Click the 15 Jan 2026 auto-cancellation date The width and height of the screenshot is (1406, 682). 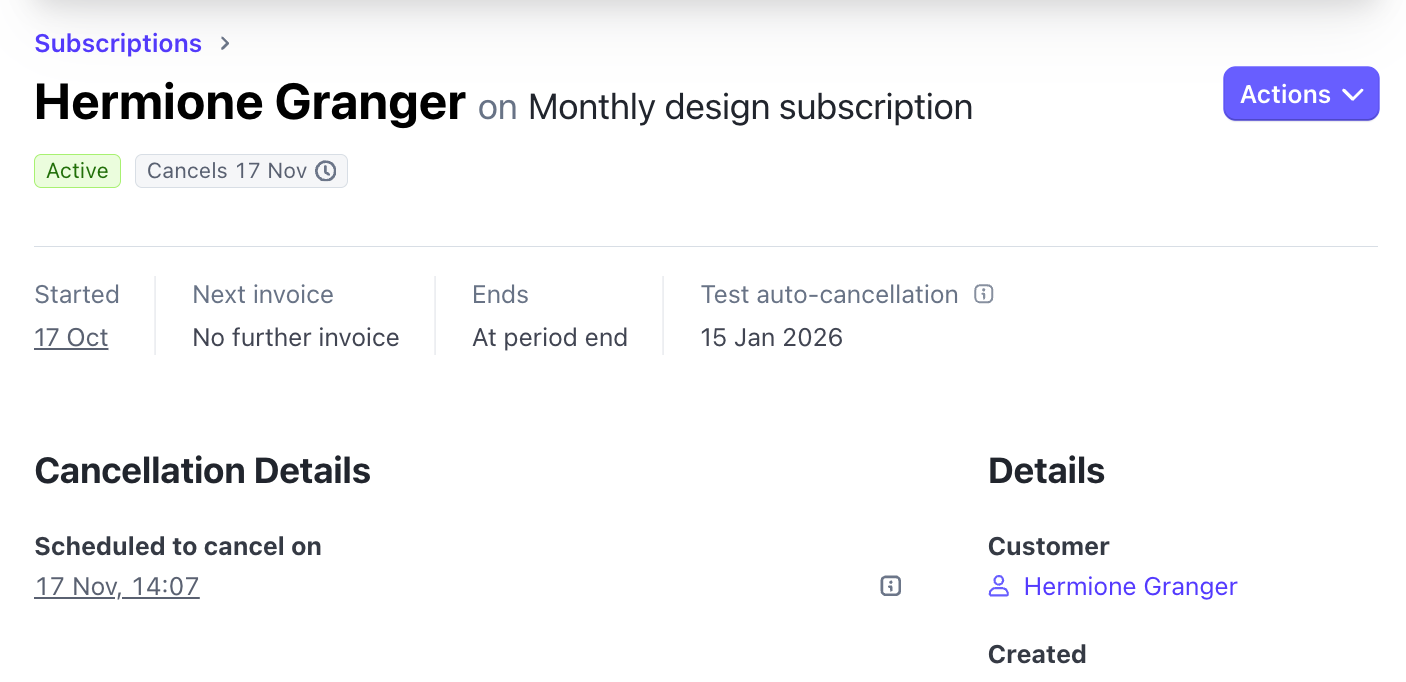click(x=771, y=338)
